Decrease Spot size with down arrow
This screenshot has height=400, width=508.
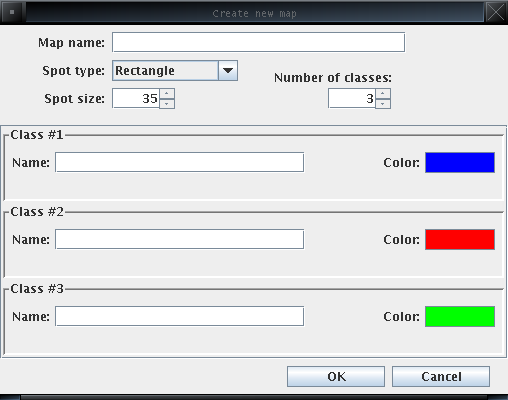coord(167,104)
